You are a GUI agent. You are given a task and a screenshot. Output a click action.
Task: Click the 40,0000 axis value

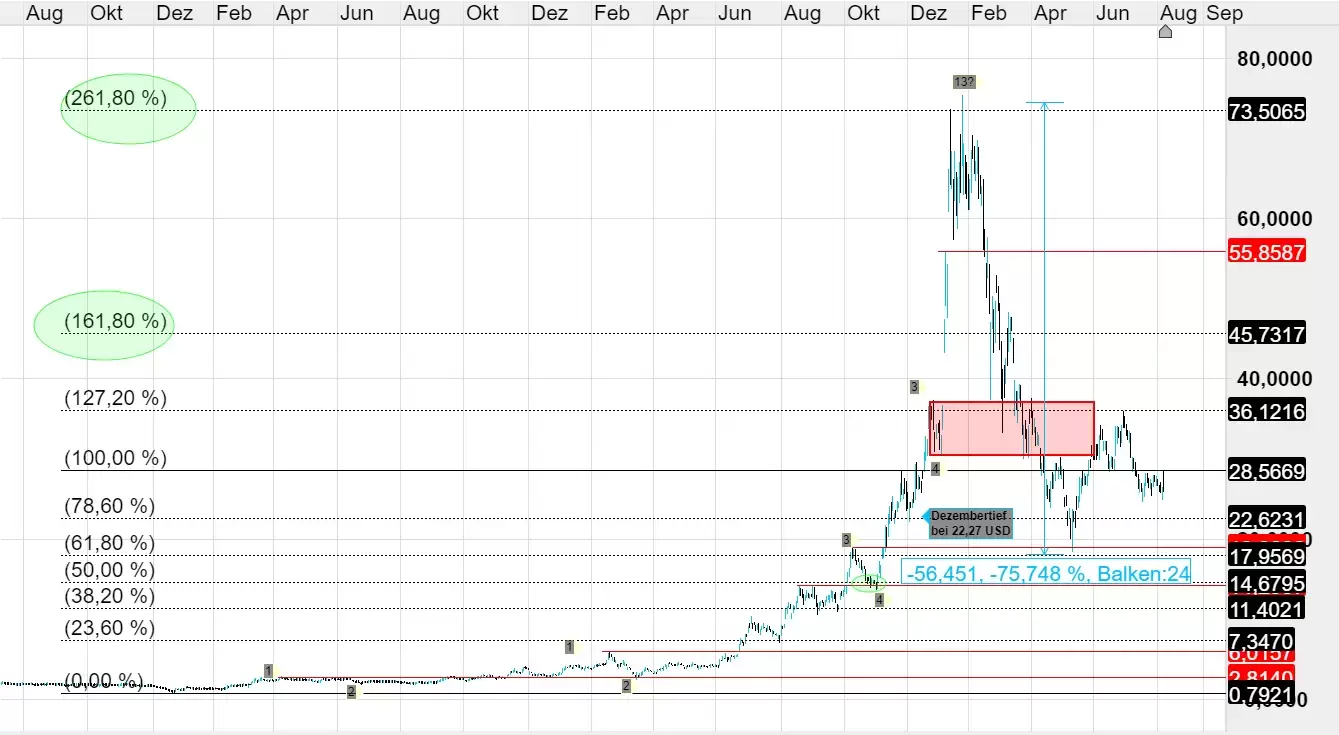point(1275,379)
